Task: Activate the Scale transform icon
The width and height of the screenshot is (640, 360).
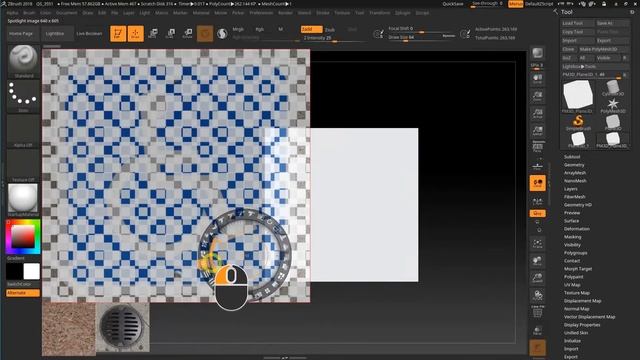Action: click(171, 33)
